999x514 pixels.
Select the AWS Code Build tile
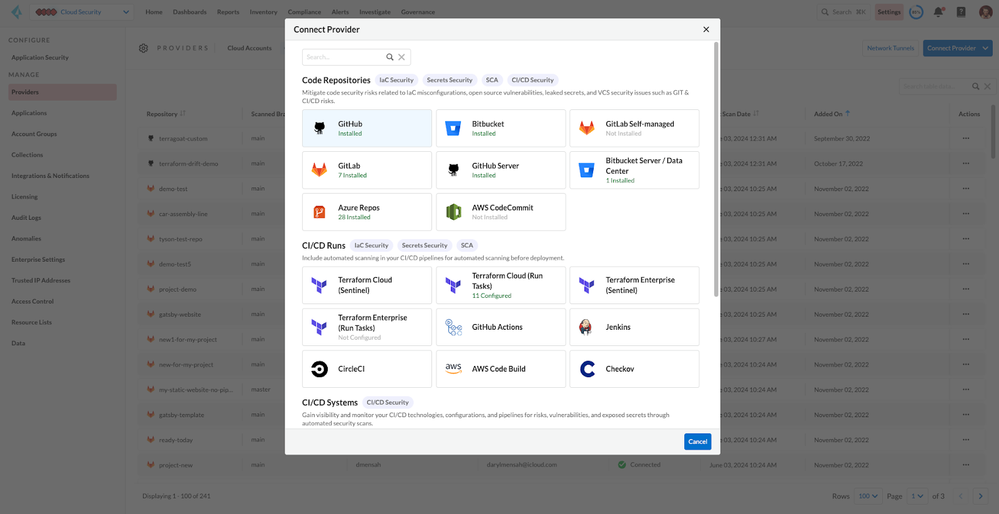(500, 369)
